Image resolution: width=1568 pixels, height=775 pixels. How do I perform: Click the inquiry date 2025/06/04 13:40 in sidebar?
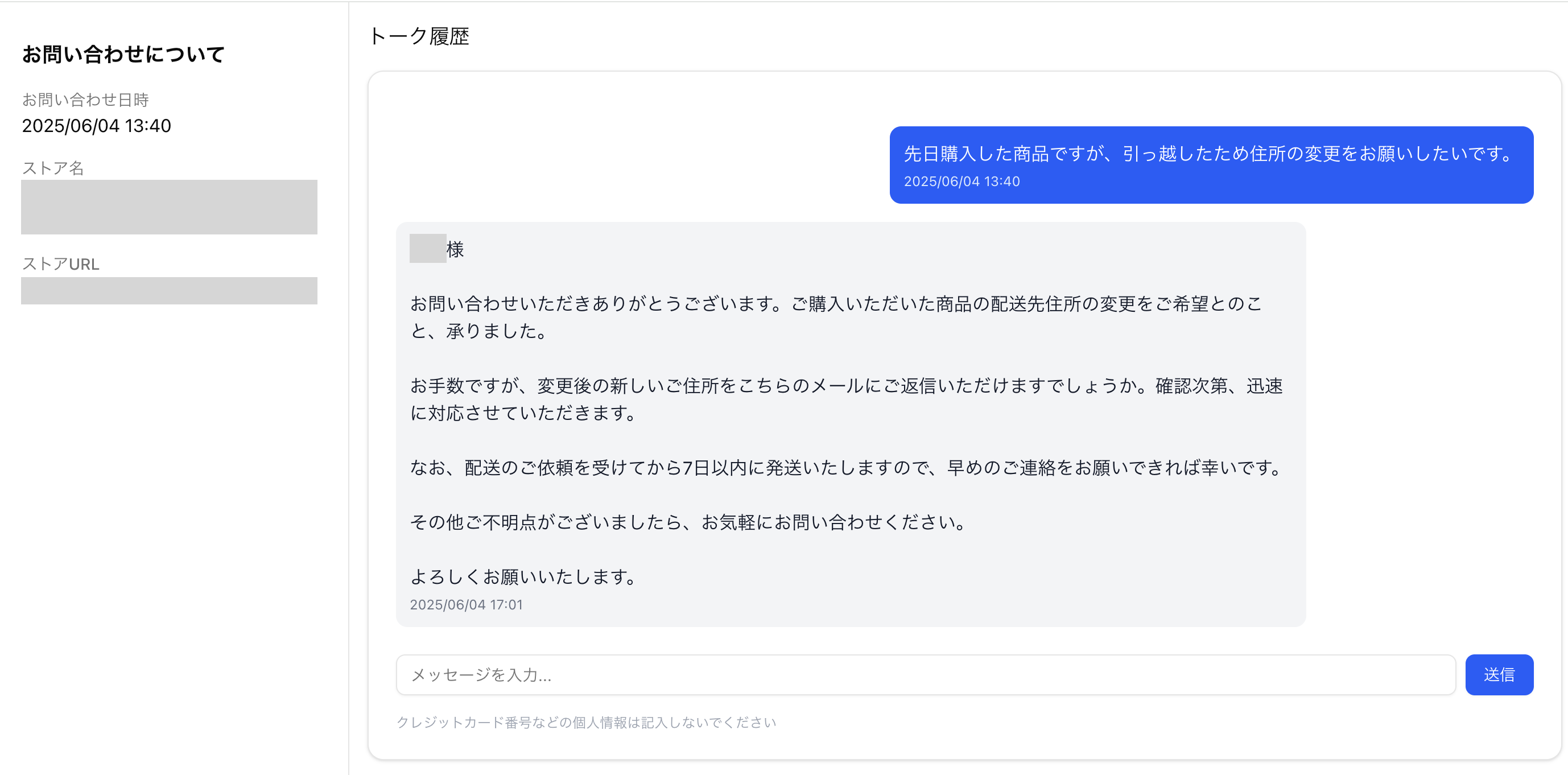97,126
